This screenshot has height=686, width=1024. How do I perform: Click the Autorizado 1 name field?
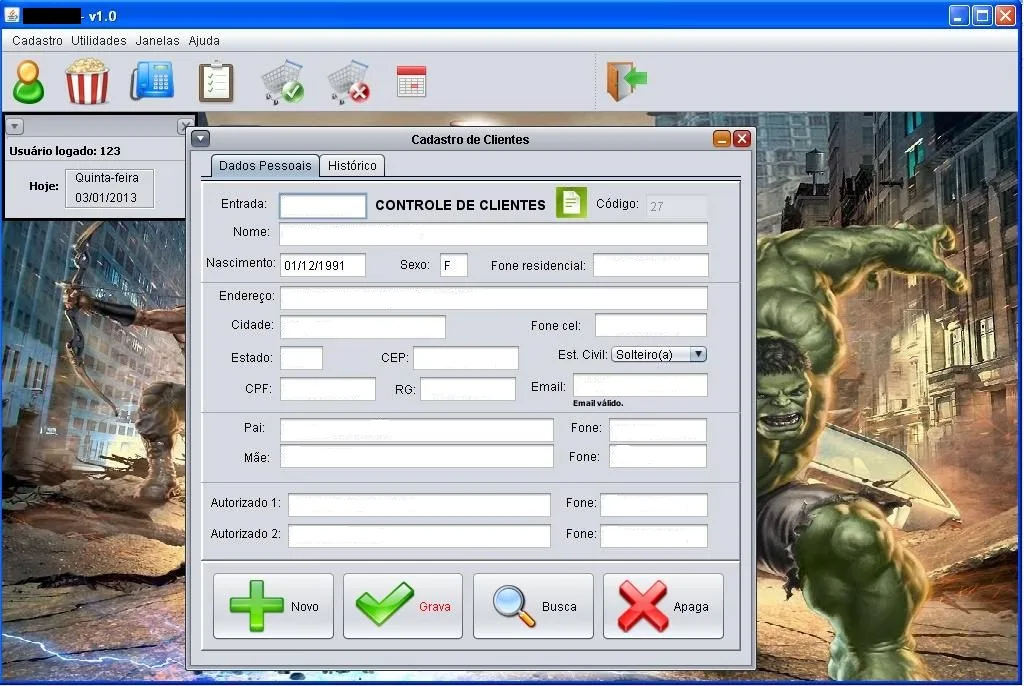pyautogui.click(x=419, y=505)
